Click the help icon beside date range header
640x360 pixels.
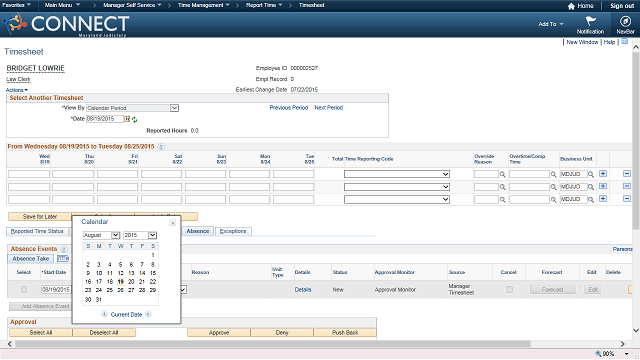point(161,147)
